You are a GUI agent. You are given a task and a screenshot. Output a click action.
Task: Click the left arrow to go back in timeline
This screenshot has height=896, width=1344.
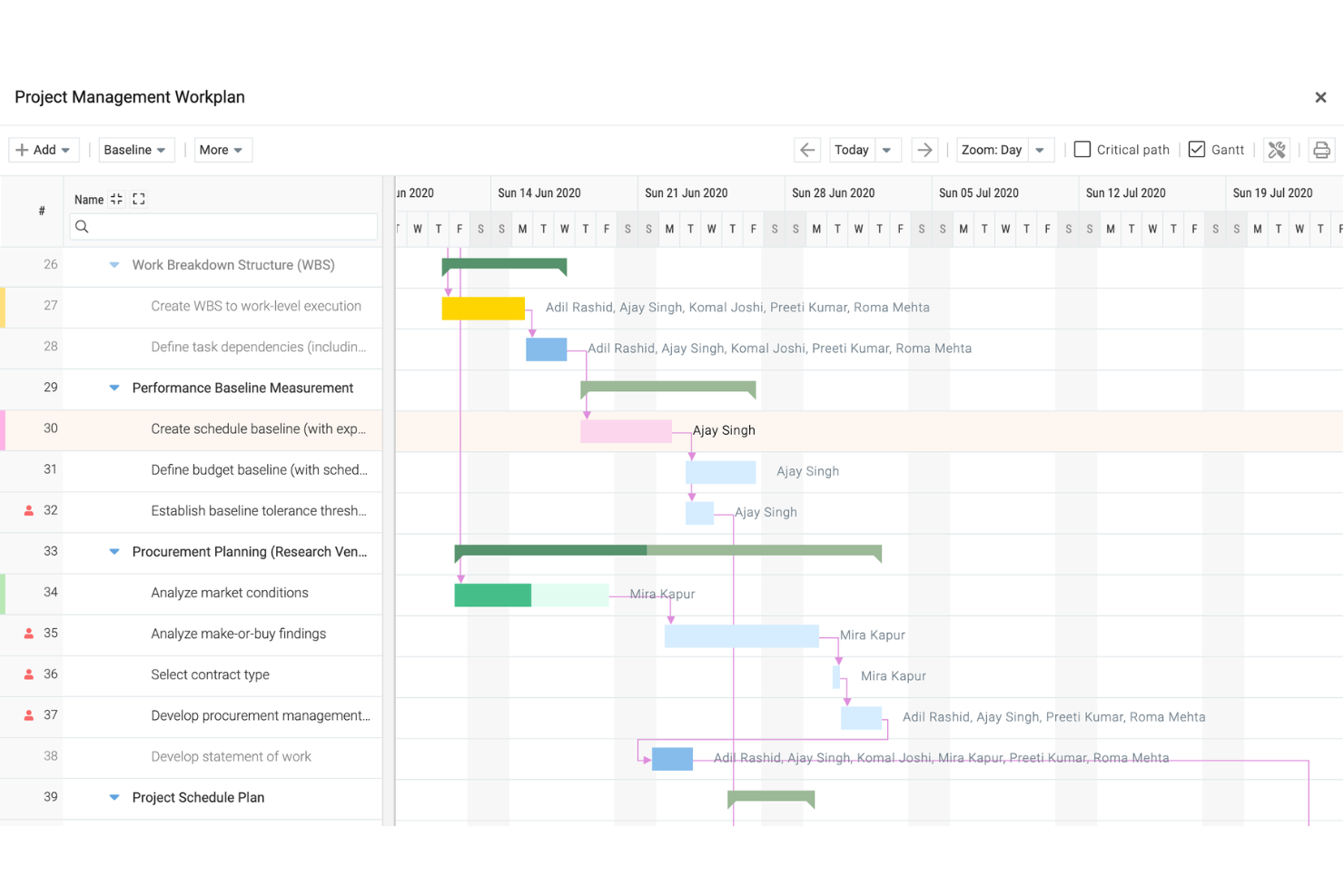[807, 149]
